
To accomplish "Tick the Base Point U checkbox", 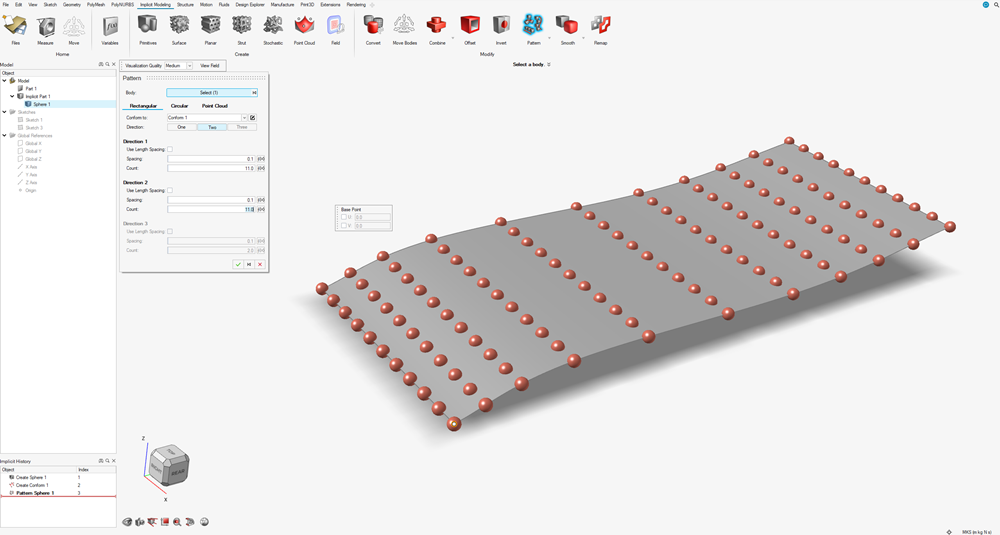I will point(345,217).
